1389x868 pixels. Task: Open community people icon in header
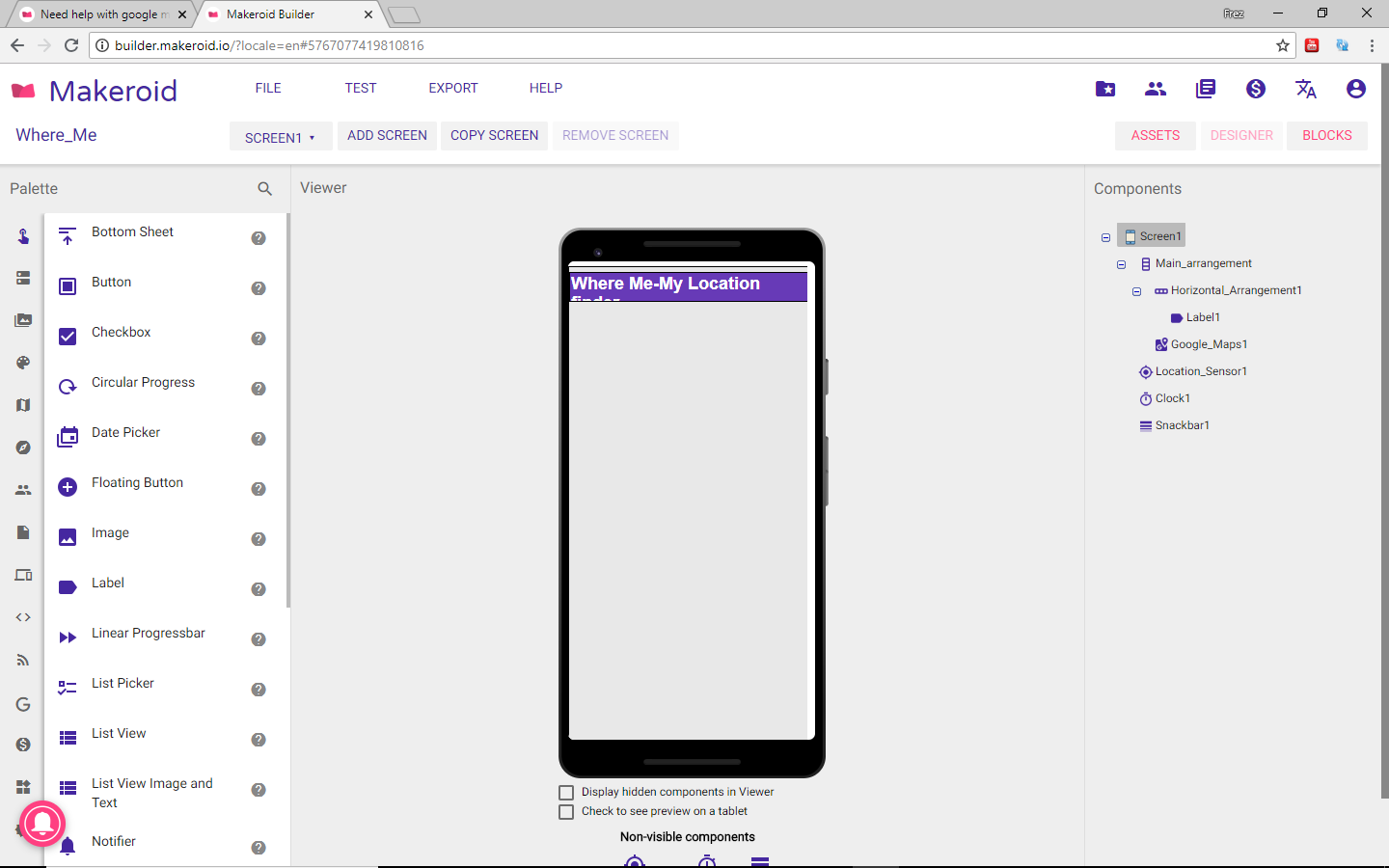(1156, 89)
